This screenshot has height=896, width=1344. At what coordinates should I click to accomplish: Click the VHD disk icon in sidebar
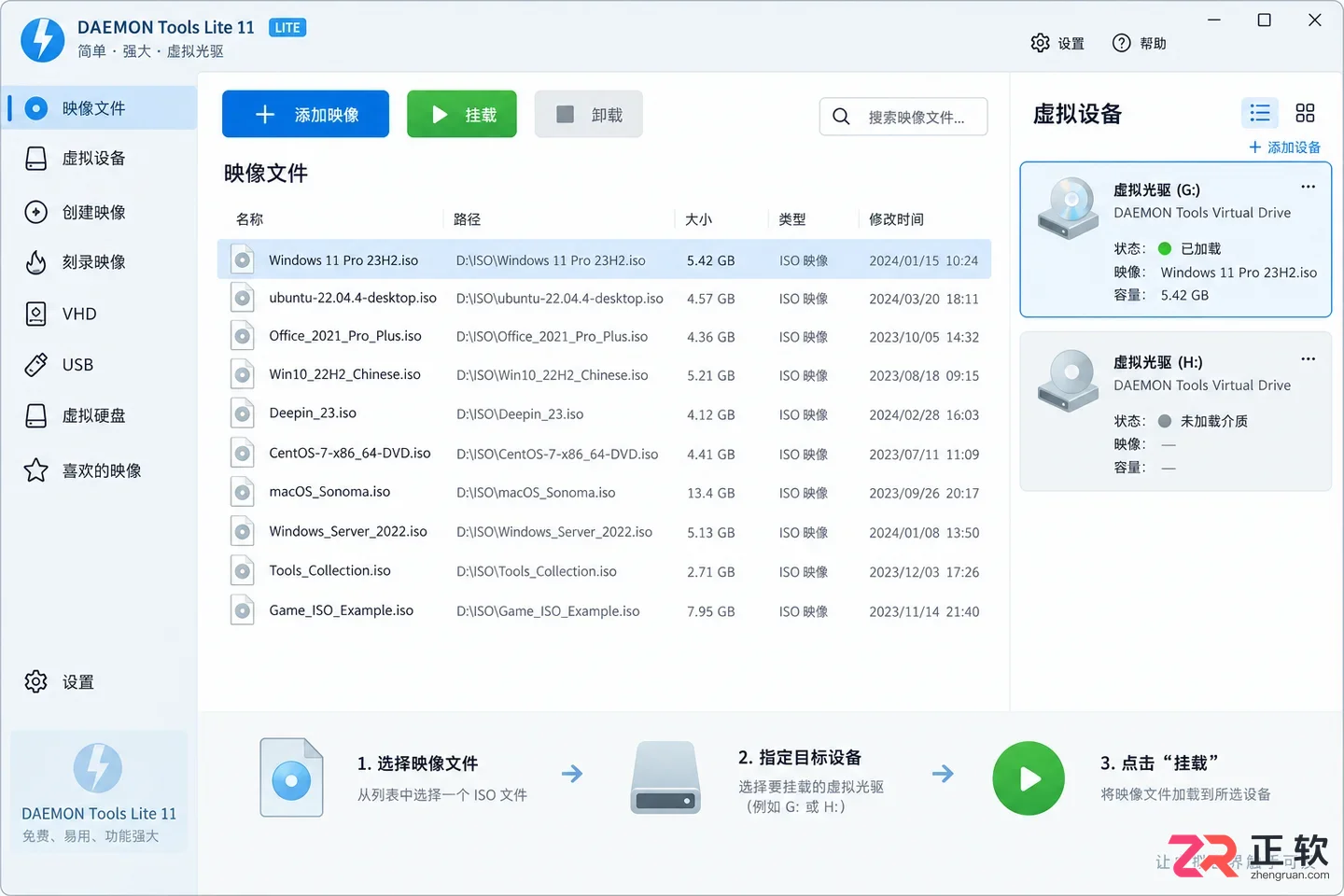(x=36, y=314)
